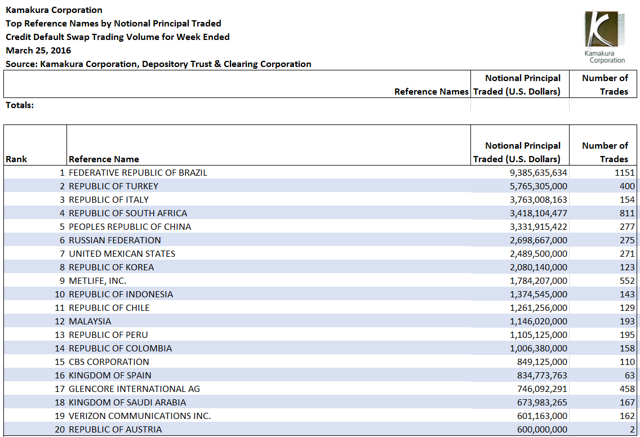Click the 'Totals:' label

pos(20,105)
